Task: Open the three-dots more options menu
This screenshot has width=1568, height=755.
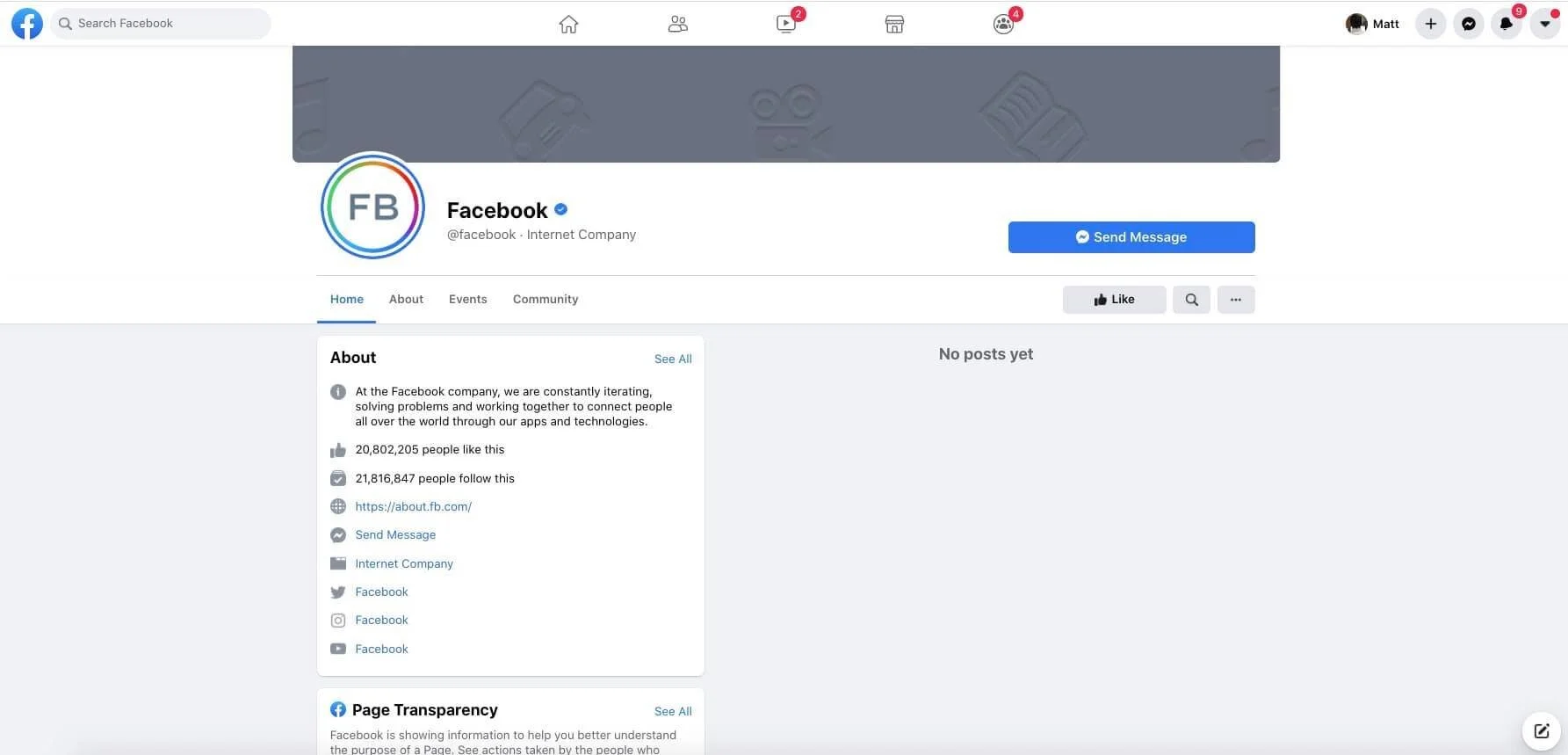Action: pyautogui.click(x=1236, y=300)
